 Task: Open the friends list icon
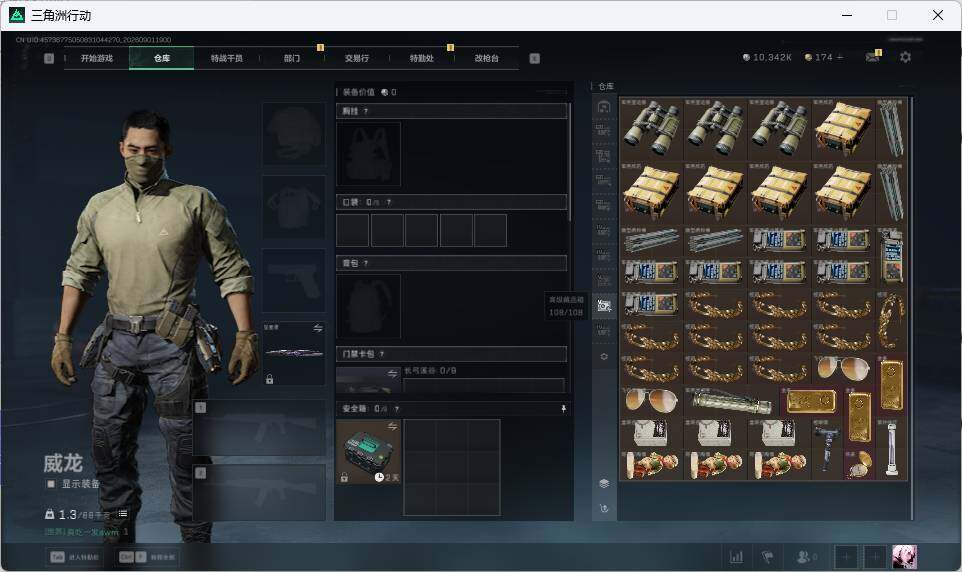click(x=806, y=557)
